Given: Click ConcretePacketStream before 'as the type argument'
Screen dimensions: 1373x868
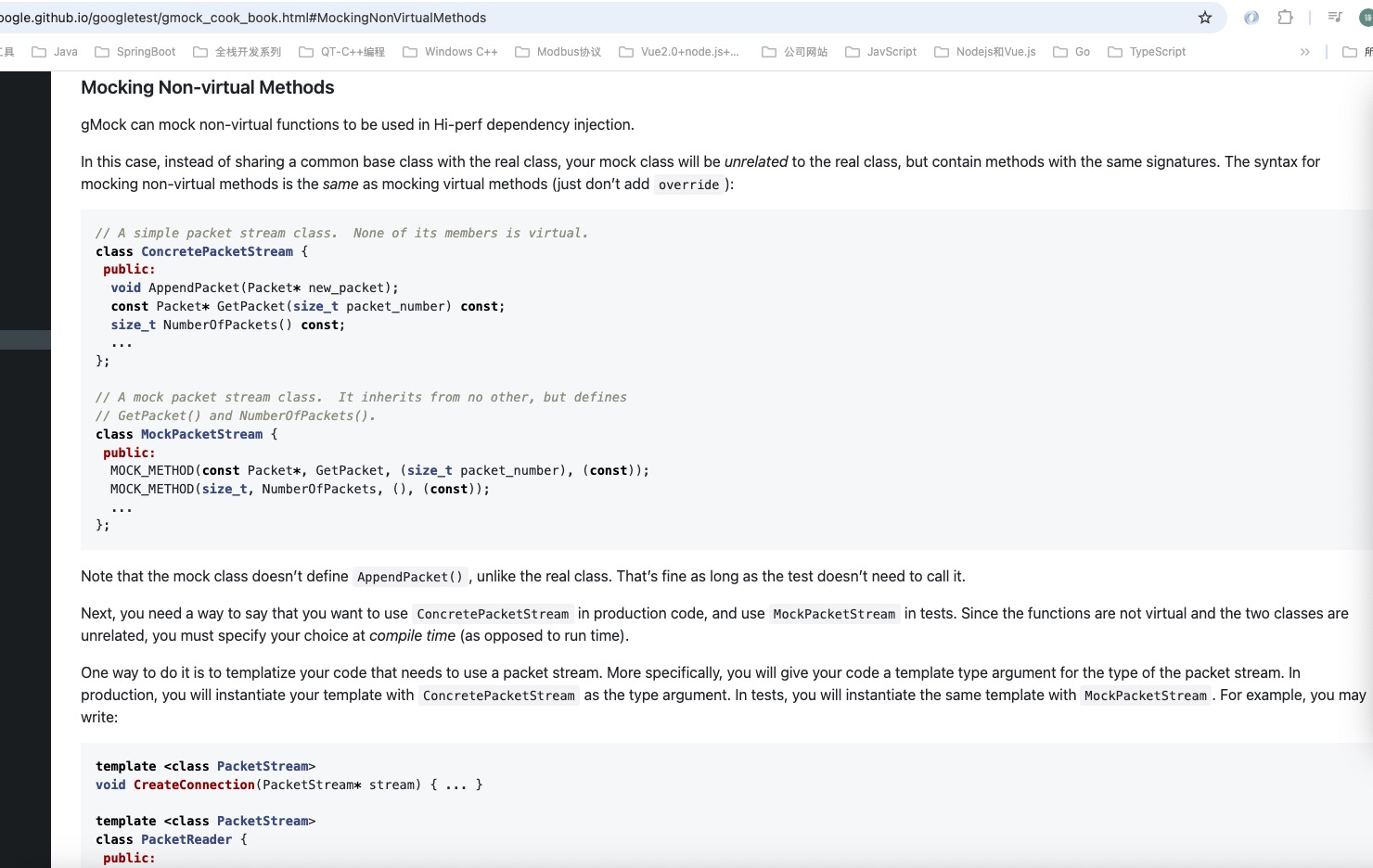Looking at the screenshot, I should 499,696.
